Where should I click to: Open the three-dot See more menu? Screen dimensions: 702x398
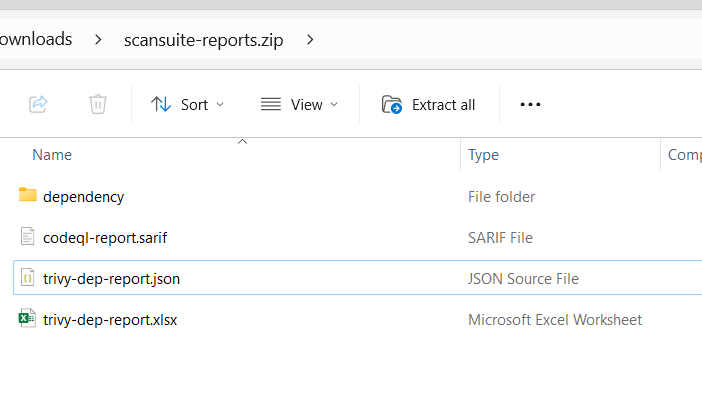[530, 105]
